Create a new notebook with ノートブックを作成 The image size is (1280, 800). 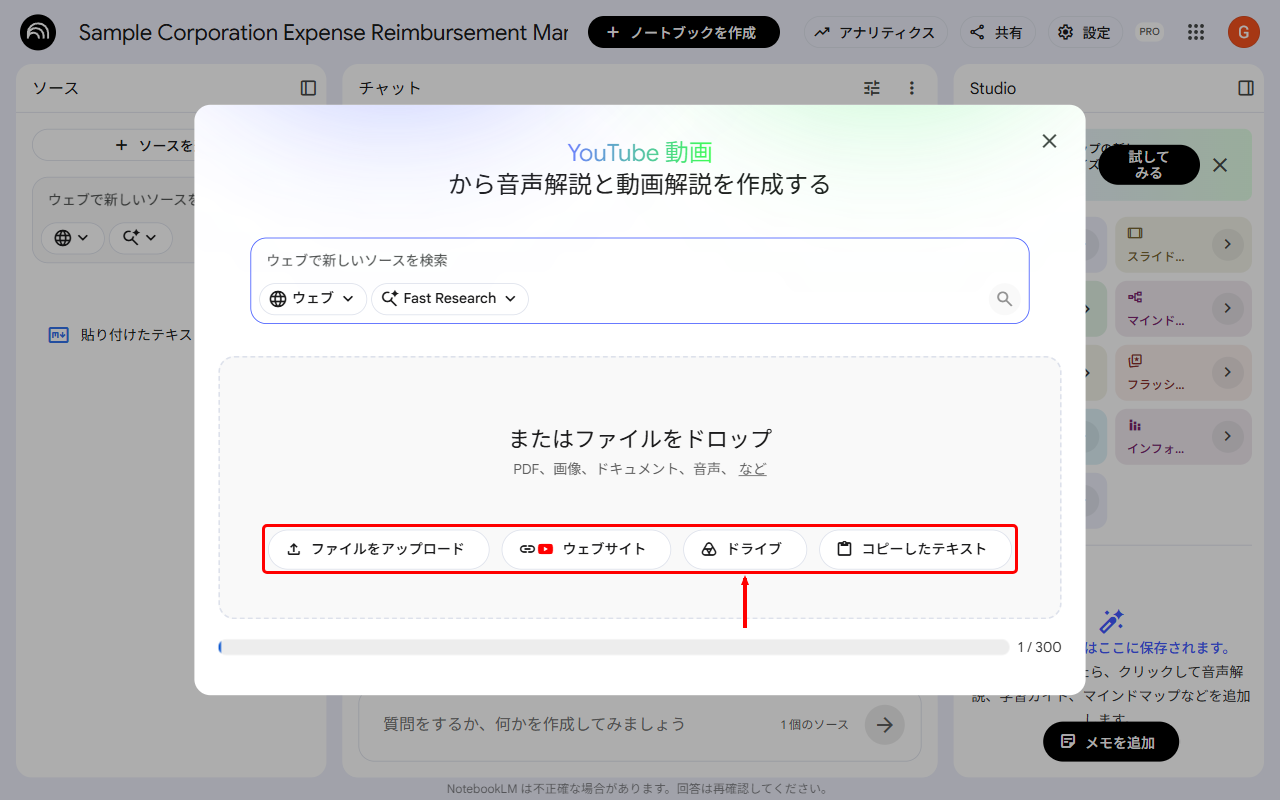click(x=683, y=32)
